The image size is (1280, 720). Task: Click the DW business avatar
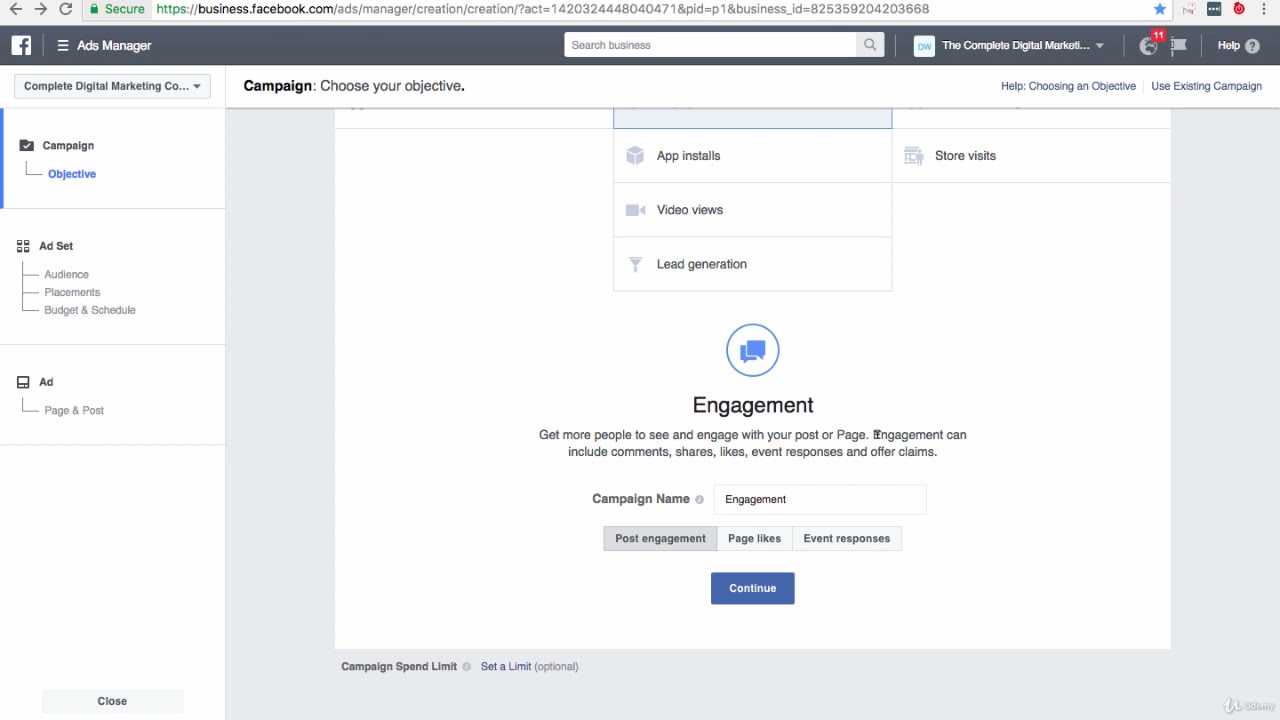pos(924,46)
